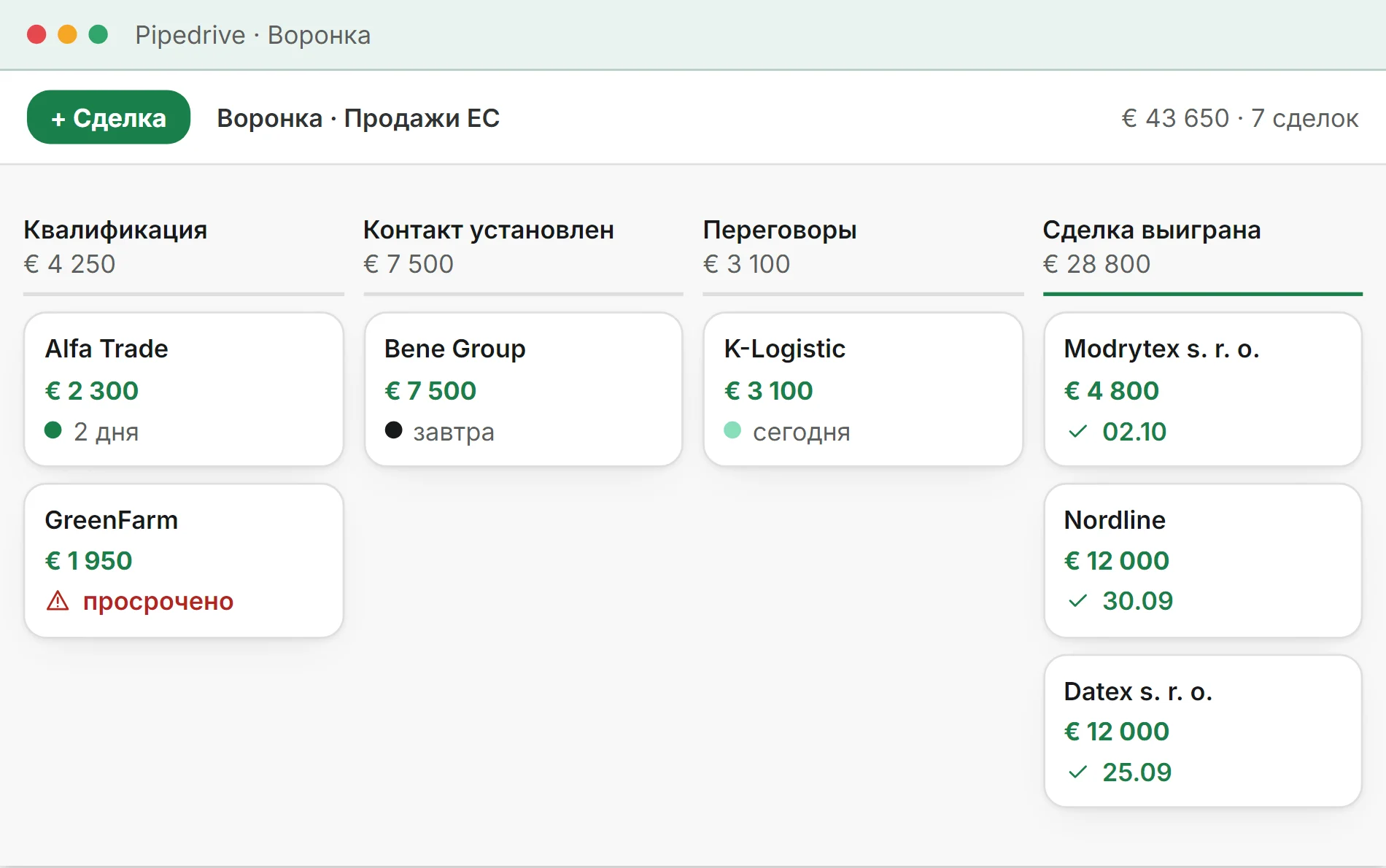Click the Воронка · Продажи ЕС title
The height and width of the screenshot is (868, 1386).
(x=358, y=117)
